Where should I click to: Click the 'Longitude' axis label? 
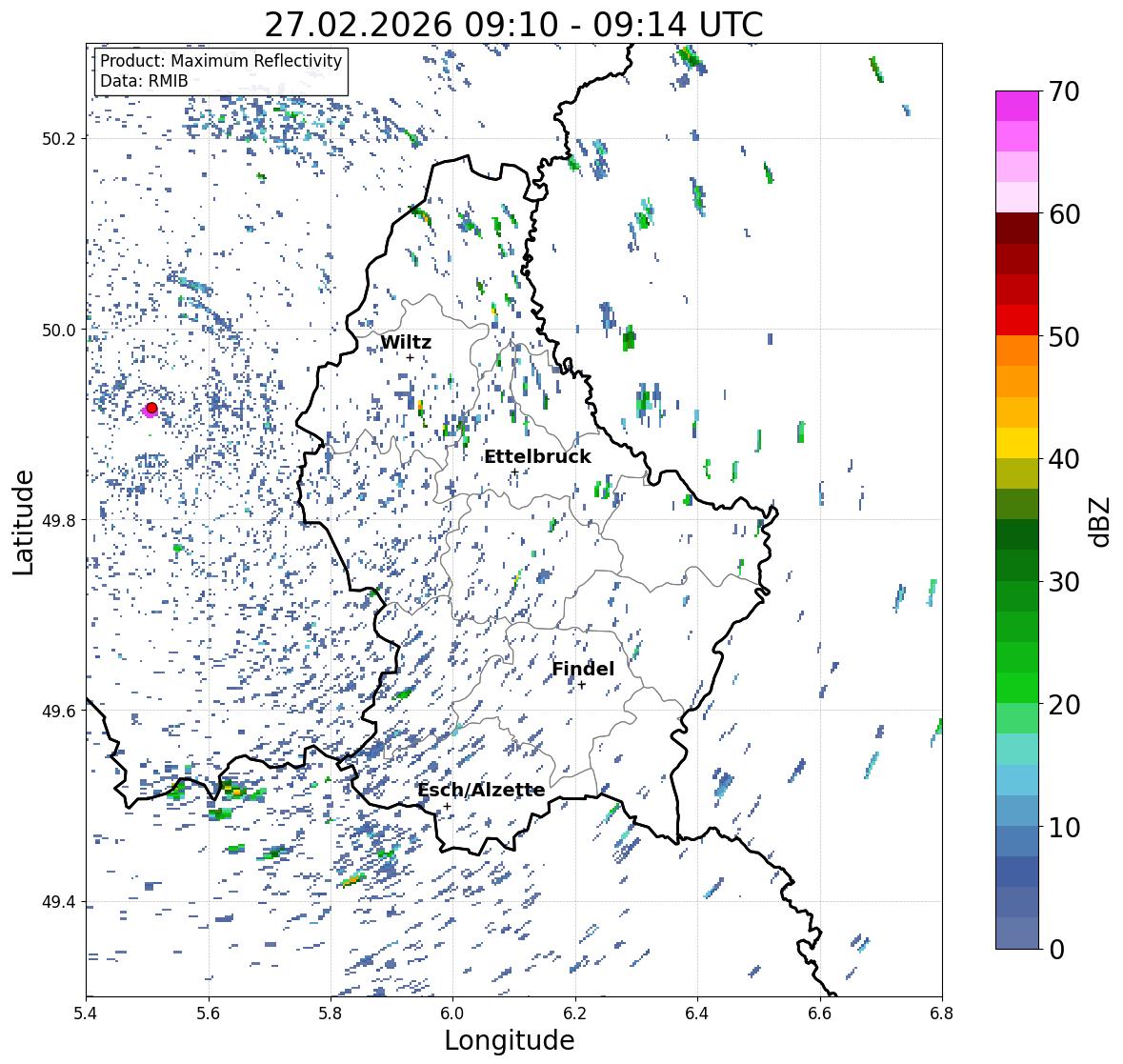tap(510, 1040)
